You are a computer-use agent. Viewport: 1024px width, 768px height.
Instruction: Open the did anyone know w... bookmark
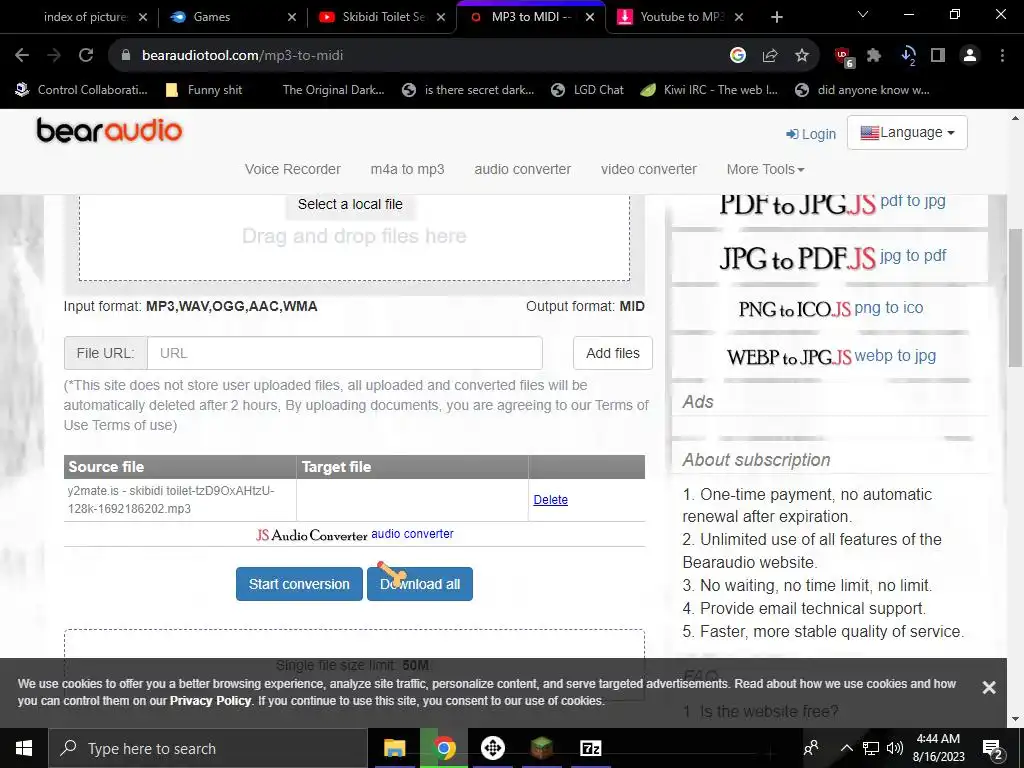(x=862, y=90)
